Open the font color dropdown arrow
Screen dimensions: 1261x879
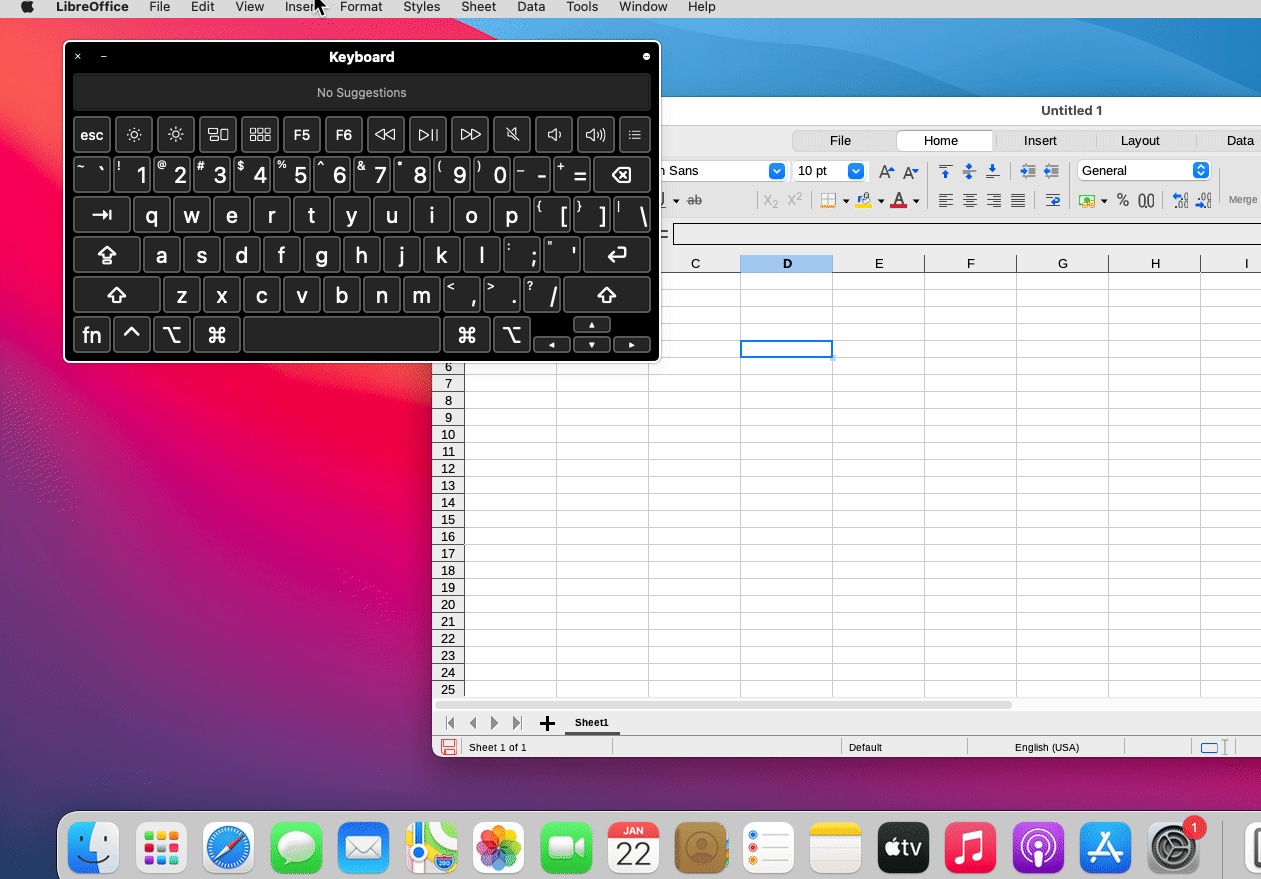click(x=916, y=200)
